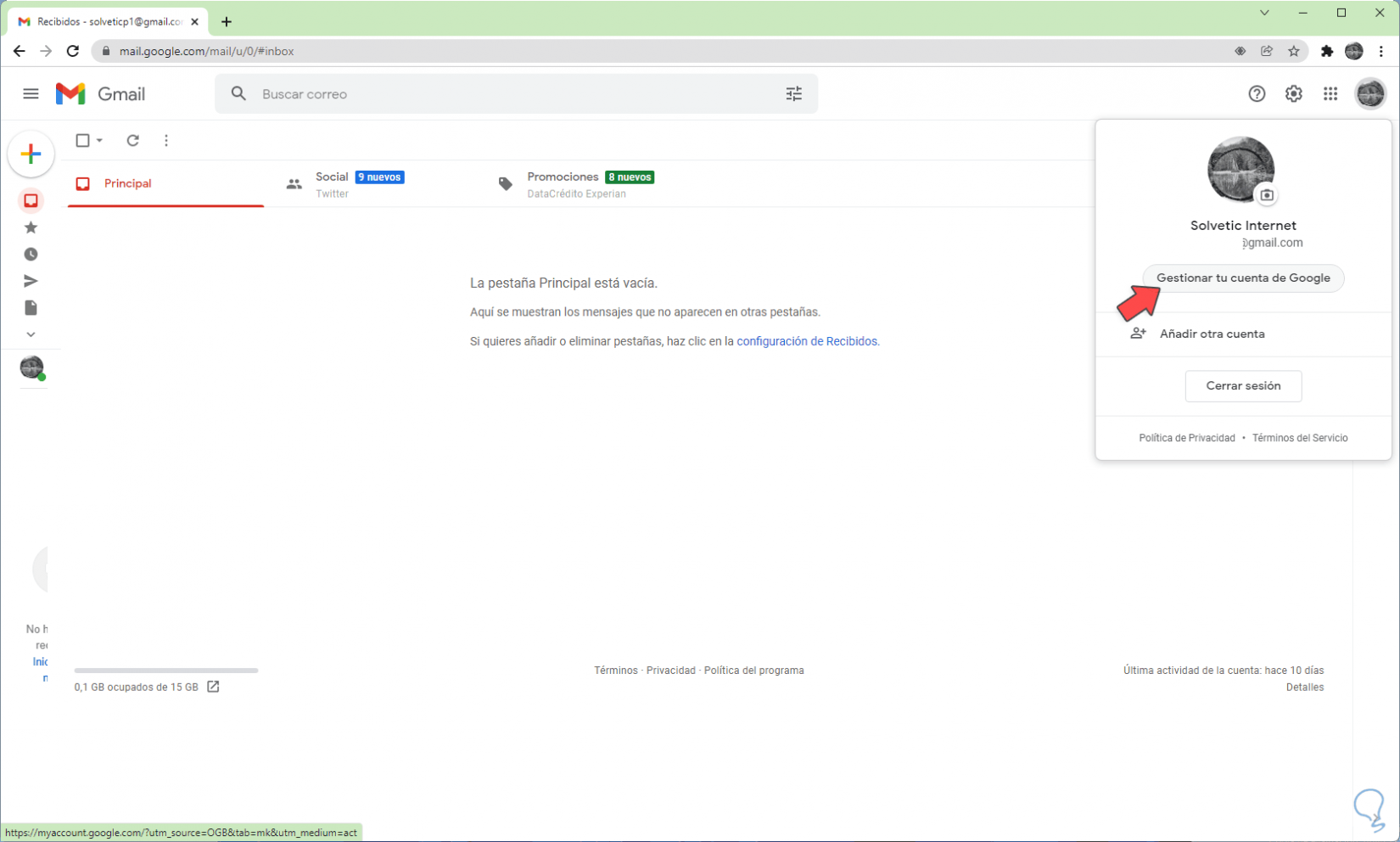Click the account avatar in Gmail header

tap(1369, 93)
